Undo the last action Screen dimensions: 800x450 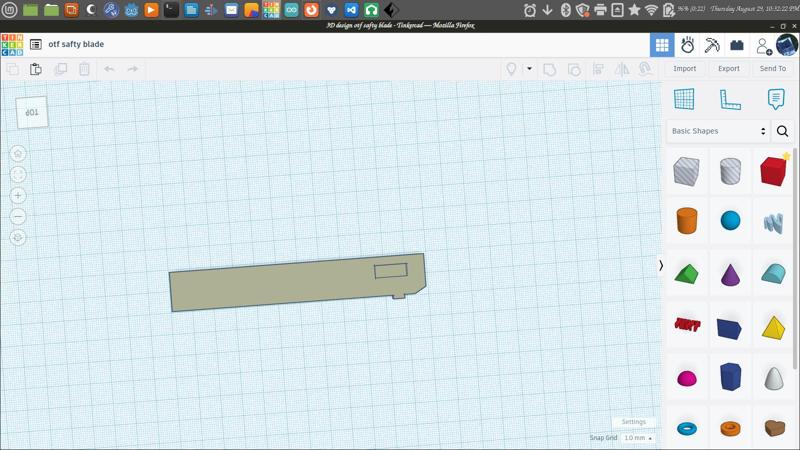tap(109, 69)
